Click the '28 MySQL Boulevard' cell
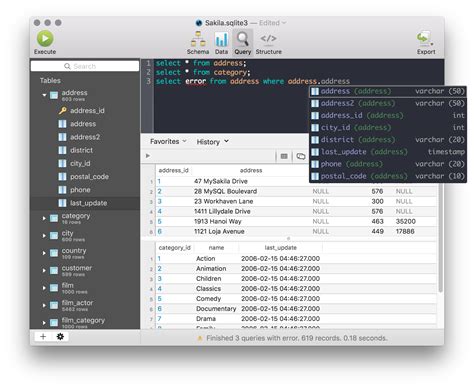Viewport: 474px width, 388px height. click(x=225, y=191)
